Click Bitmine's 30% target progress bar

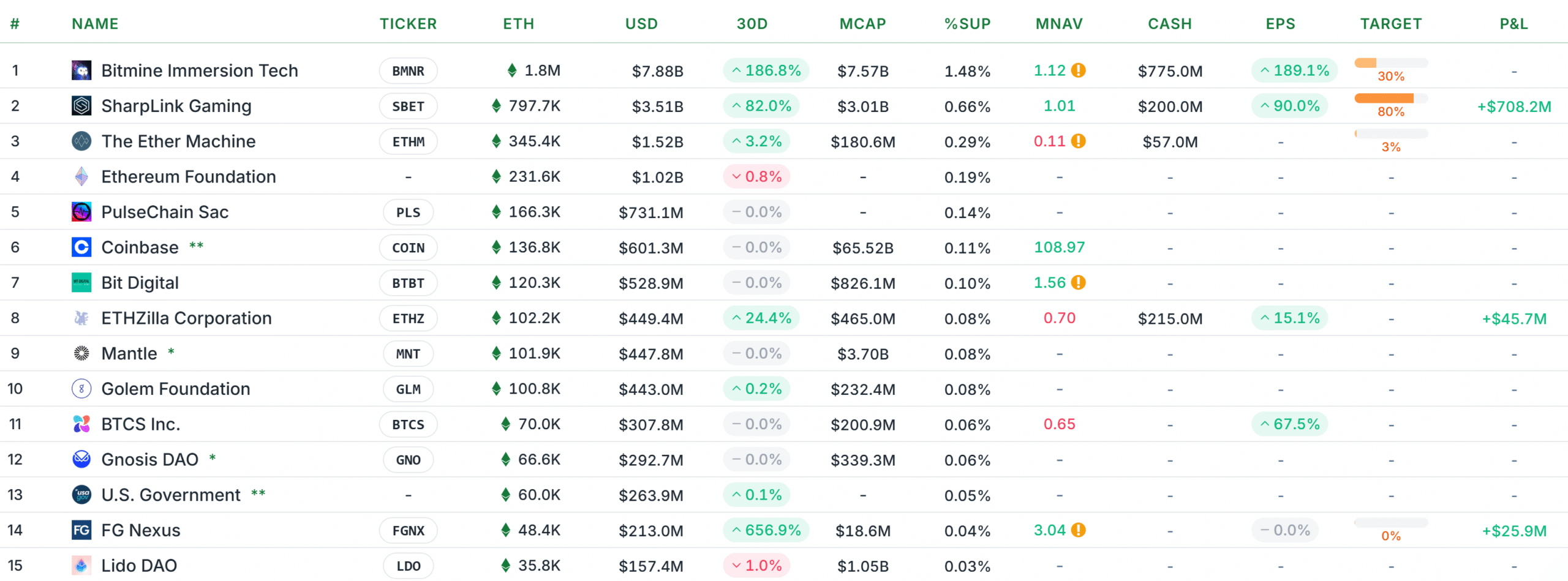(x=1390, y=63)
